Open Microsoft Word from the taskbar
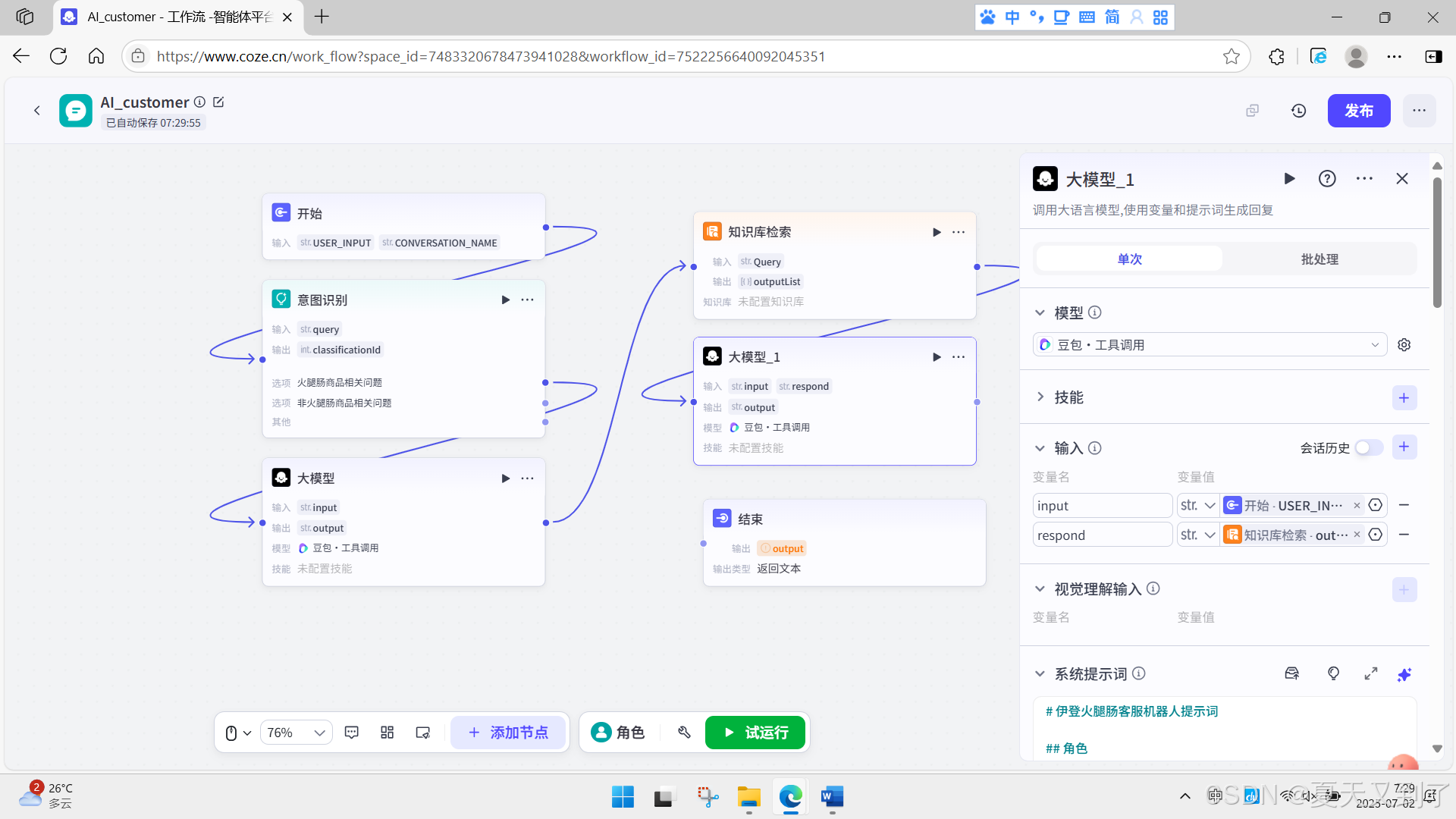Screen dimensions: 1456x819 [832, 797]
